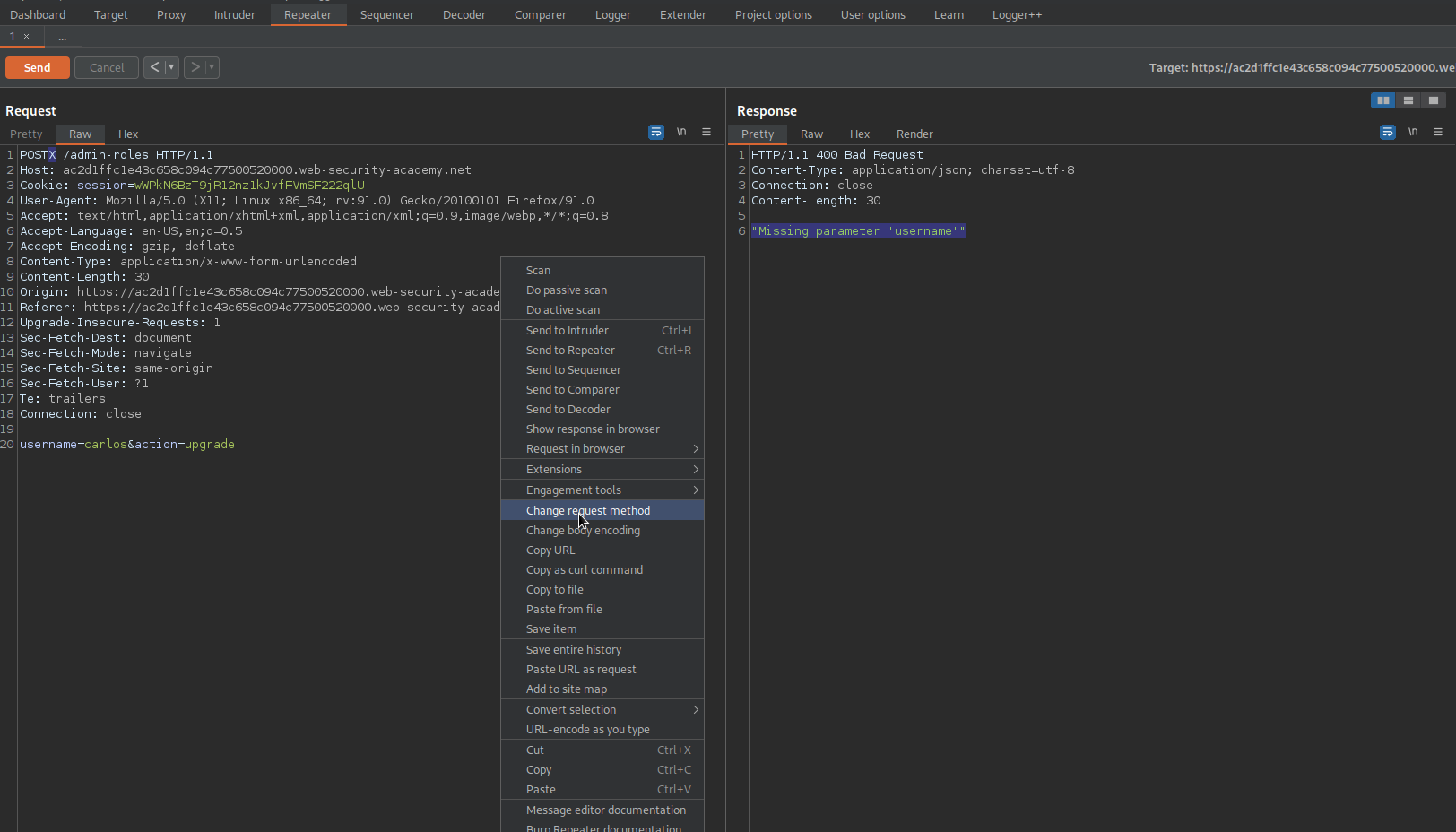This screenshot has width=1456, height=832.
Task: Open the Proxy tab
Action: [x=171, y=14]
